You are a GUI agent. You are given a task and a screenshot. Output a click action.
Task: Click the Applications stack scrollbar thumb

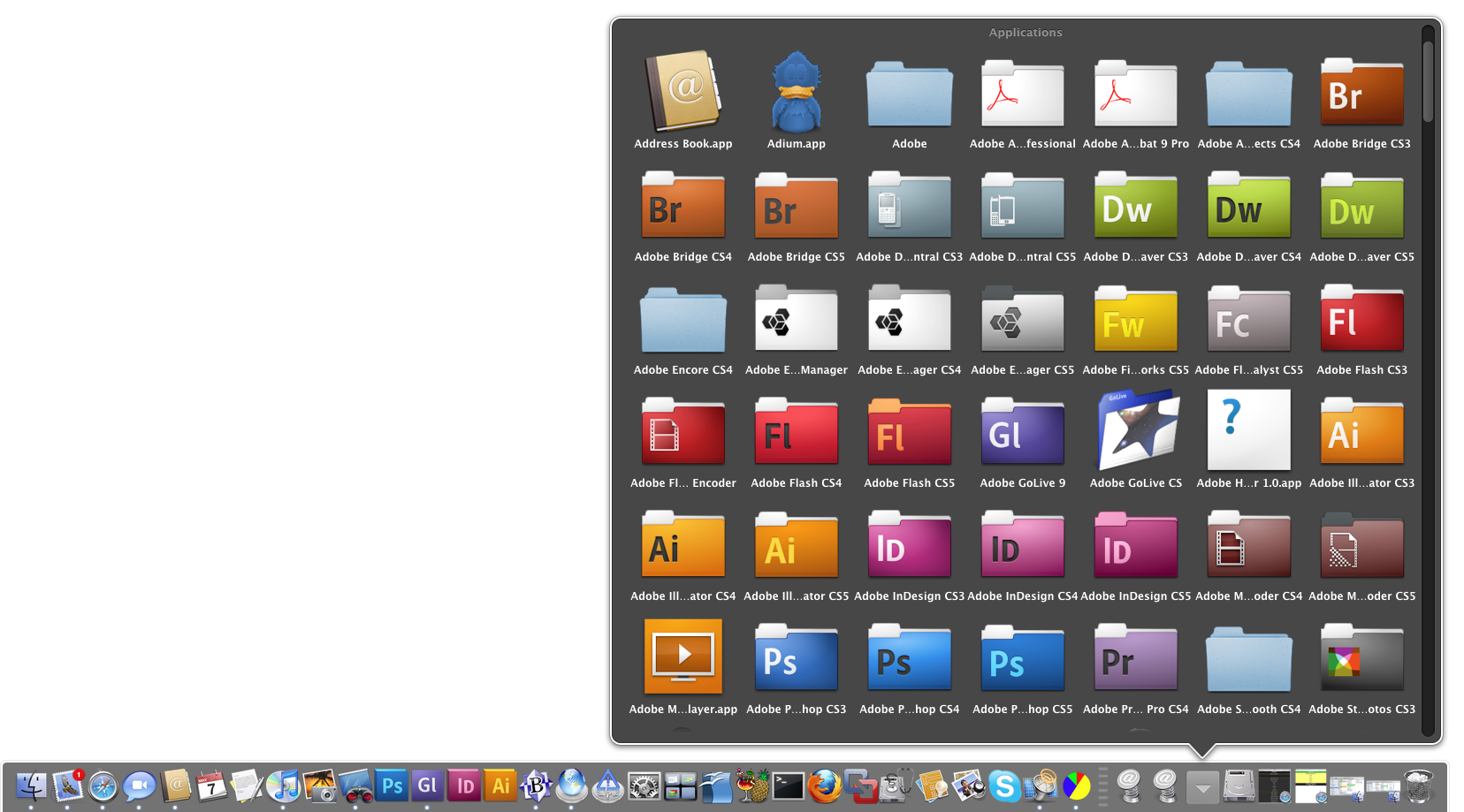pyautogui.click(x=1427, y=80)
